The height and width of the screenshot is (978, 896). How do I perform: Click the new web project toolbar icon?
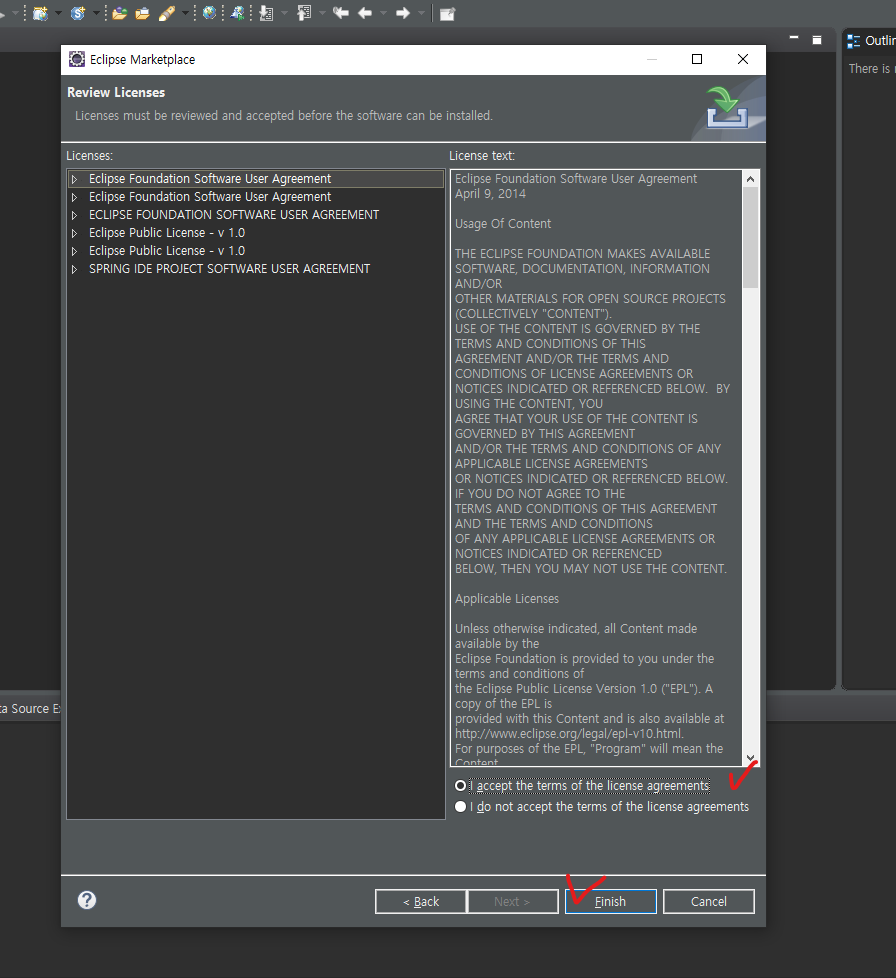40,13
